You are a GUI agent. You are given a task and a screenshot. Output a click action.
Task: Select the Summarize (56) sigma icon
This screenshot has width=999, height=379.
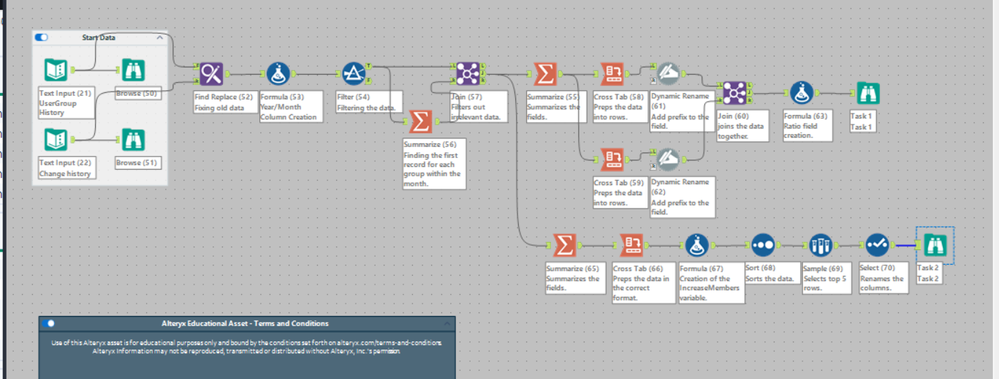(419, 120)
